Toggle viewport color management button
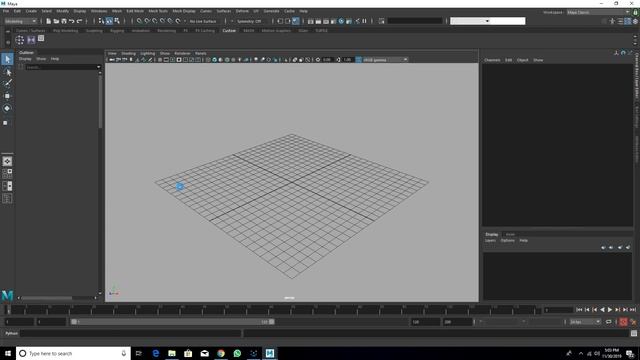 point(359,60)
